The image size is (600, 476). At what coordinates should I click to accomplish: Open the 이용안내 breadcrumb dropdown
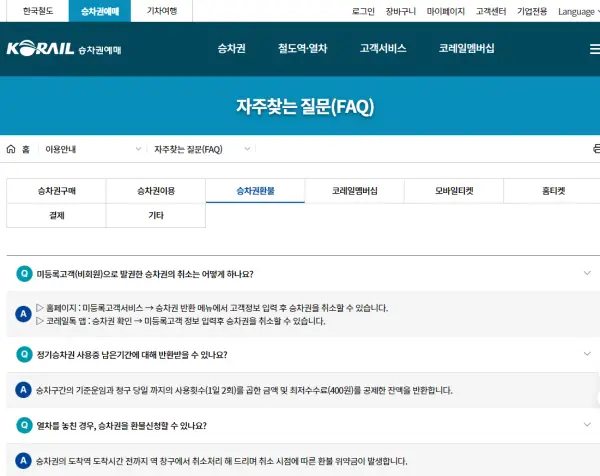click(93, 149)
